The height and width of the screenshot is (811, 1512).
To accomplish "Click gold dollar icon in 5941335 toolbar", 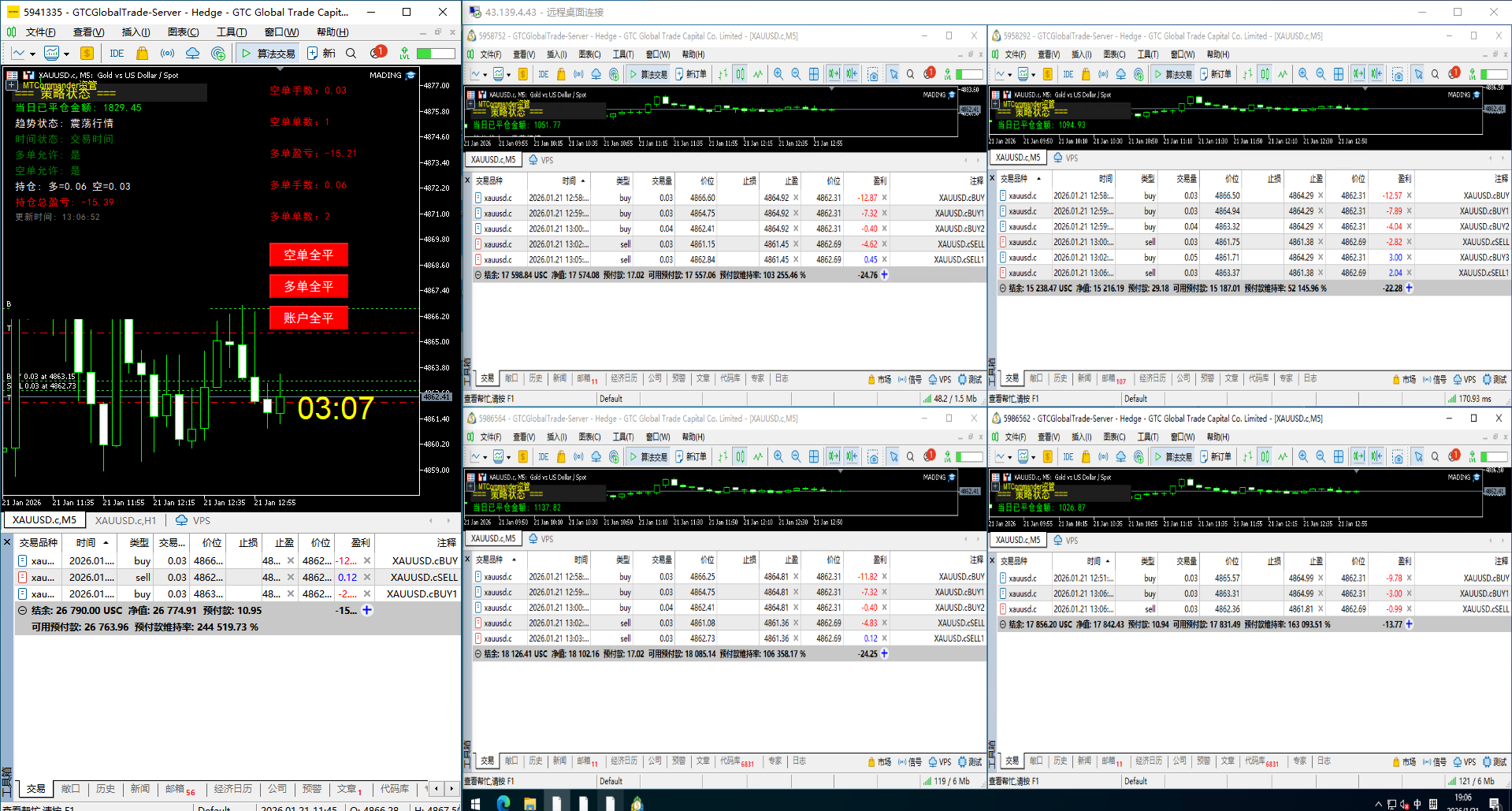I will pyautogui.click(x=87, y=54).
